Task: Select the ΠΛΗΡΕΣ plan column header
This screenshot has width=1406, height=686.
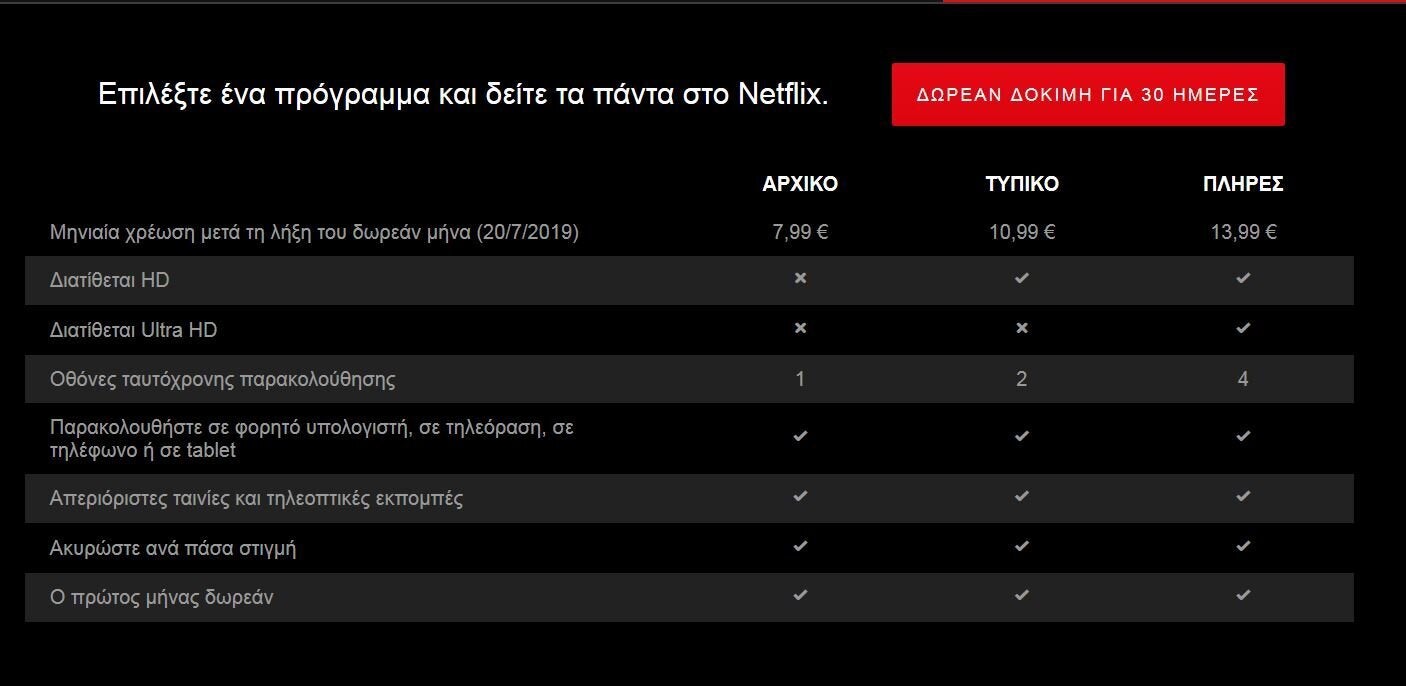Action: [x=1243, y=184]
